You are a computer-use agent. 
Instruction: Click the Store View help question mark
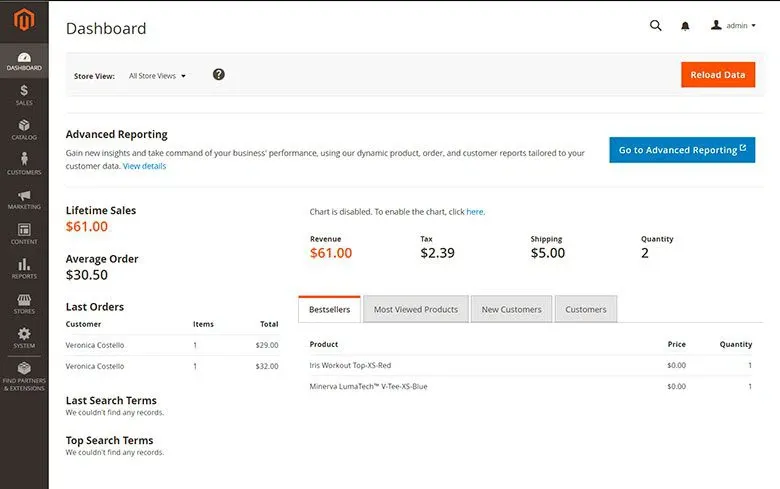click(219, 75)
